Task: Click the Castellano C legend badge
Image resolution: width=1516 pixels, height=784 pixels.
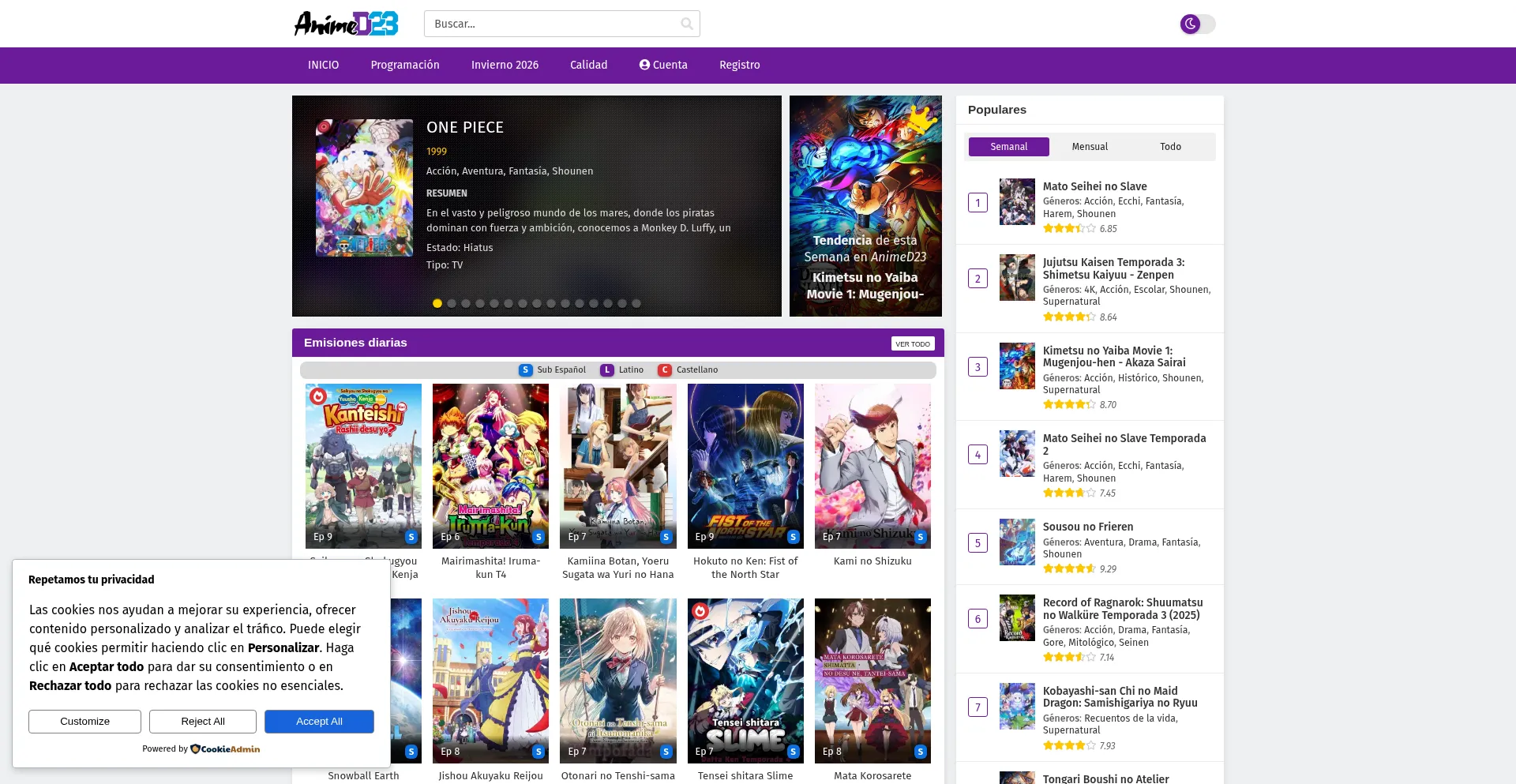Action: (665, 369)
